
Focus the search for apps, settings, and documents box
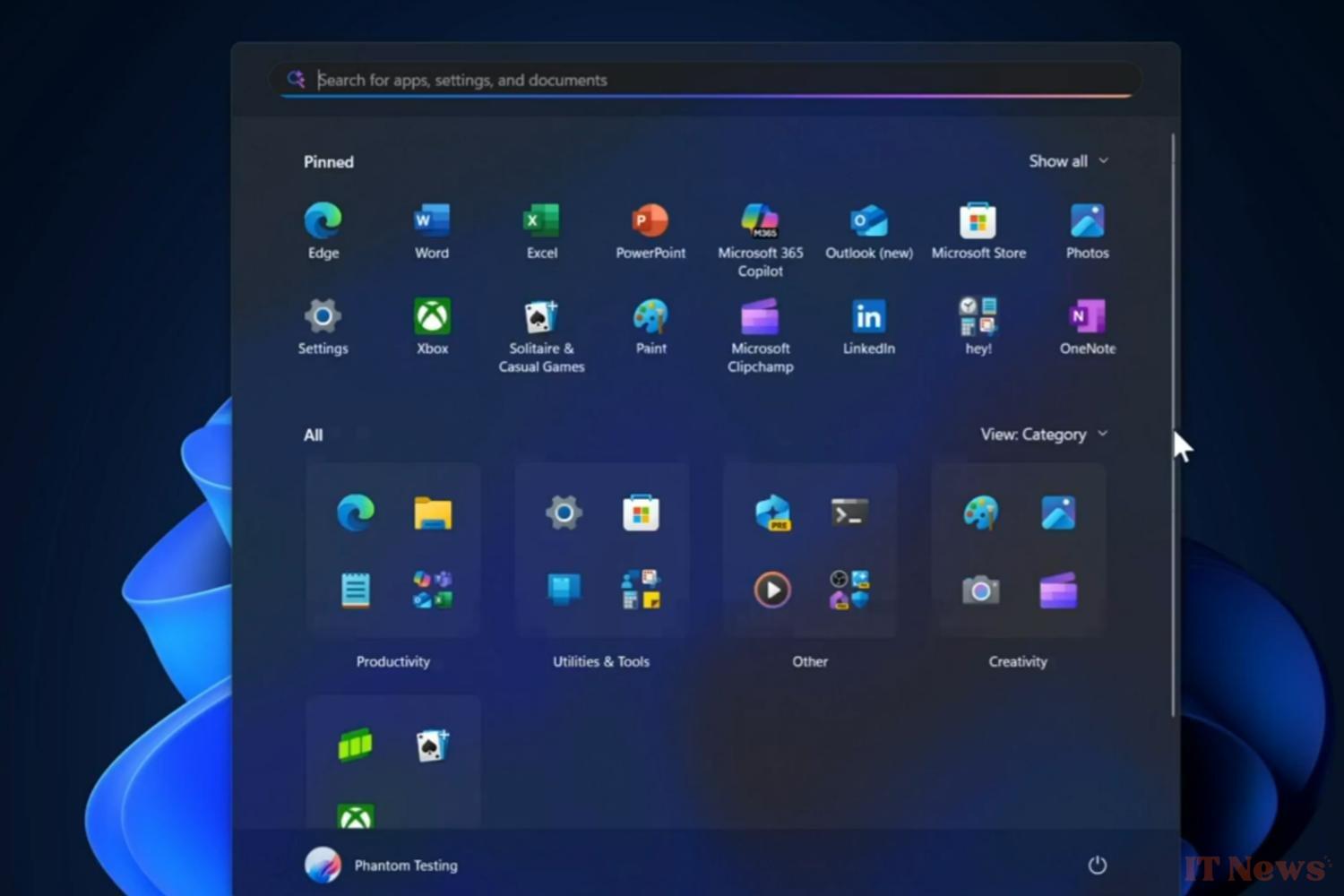click(706, 80)
